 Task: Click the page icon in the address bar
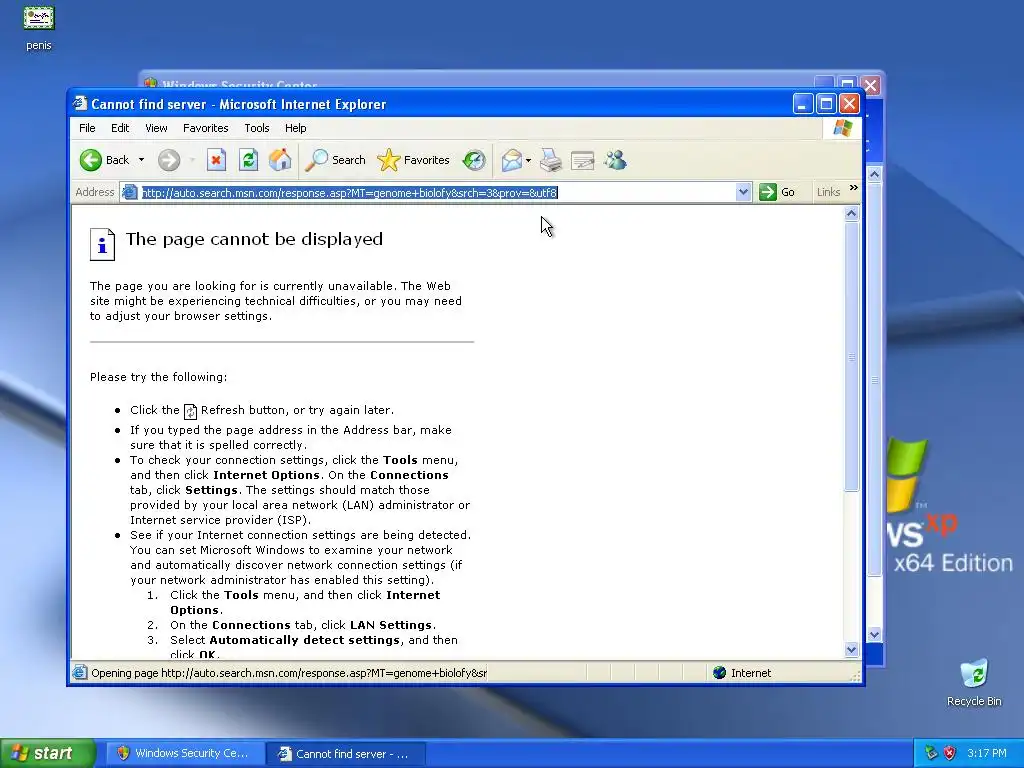pyautogui.click(x=130, y=192)
